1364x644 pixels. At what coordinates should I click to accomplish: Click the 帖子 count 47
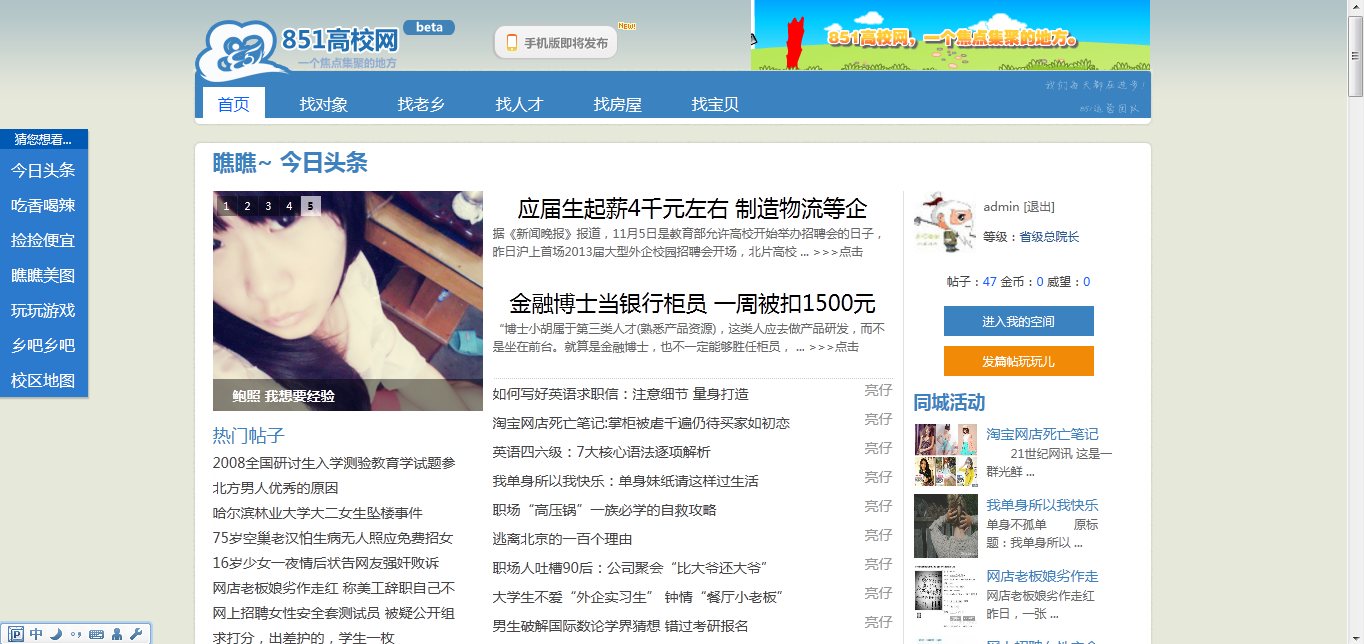pyautogui.click(x=990, y=282)
